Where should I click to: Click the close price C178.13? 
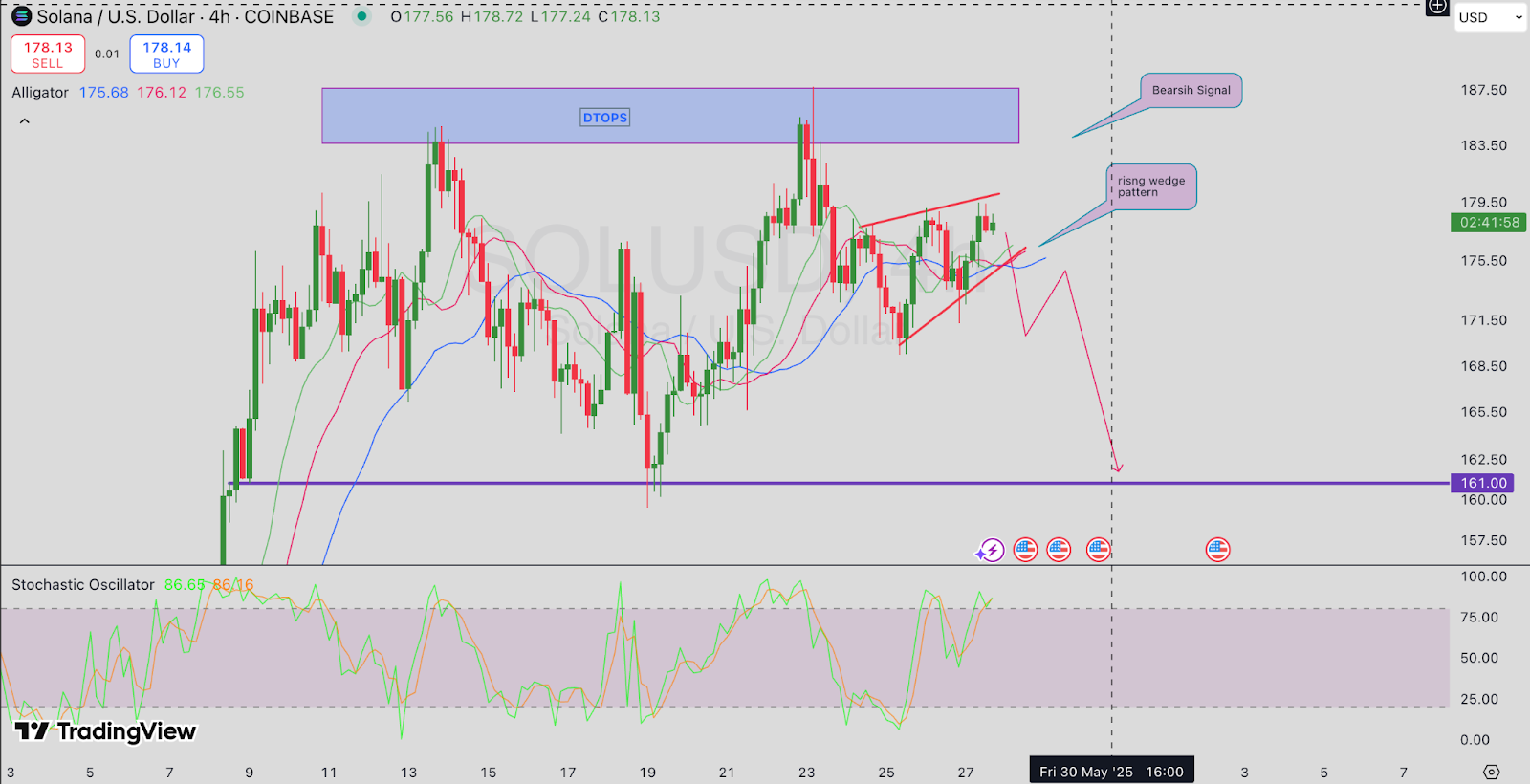[x=629, y=17]
